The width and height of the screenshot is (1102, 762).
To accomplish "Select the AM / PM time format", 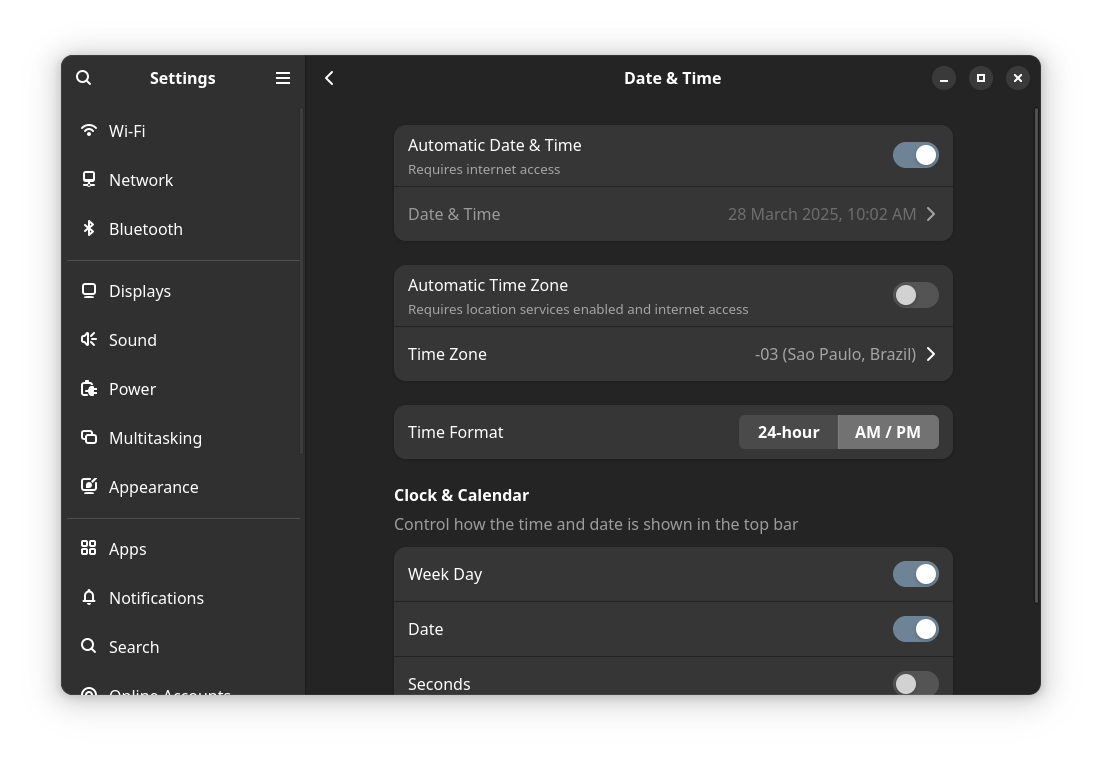I will pyautogui.click(x=888, y=432).
